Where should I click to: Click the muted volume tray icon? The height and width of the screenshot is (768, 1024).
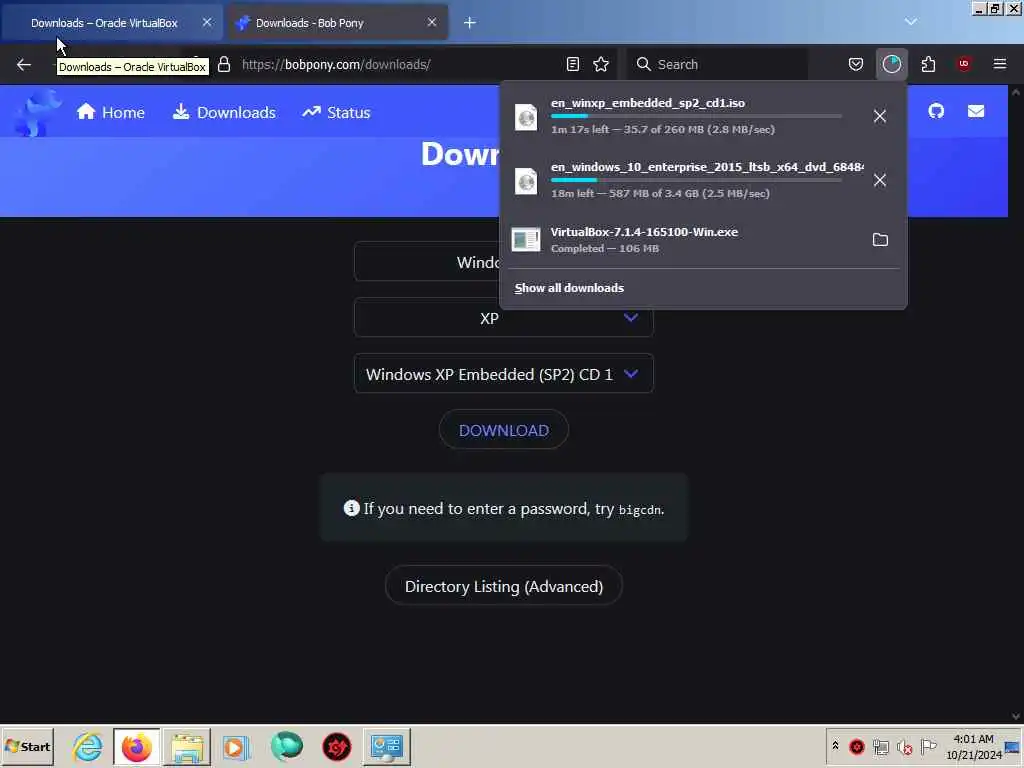(904, 747)
